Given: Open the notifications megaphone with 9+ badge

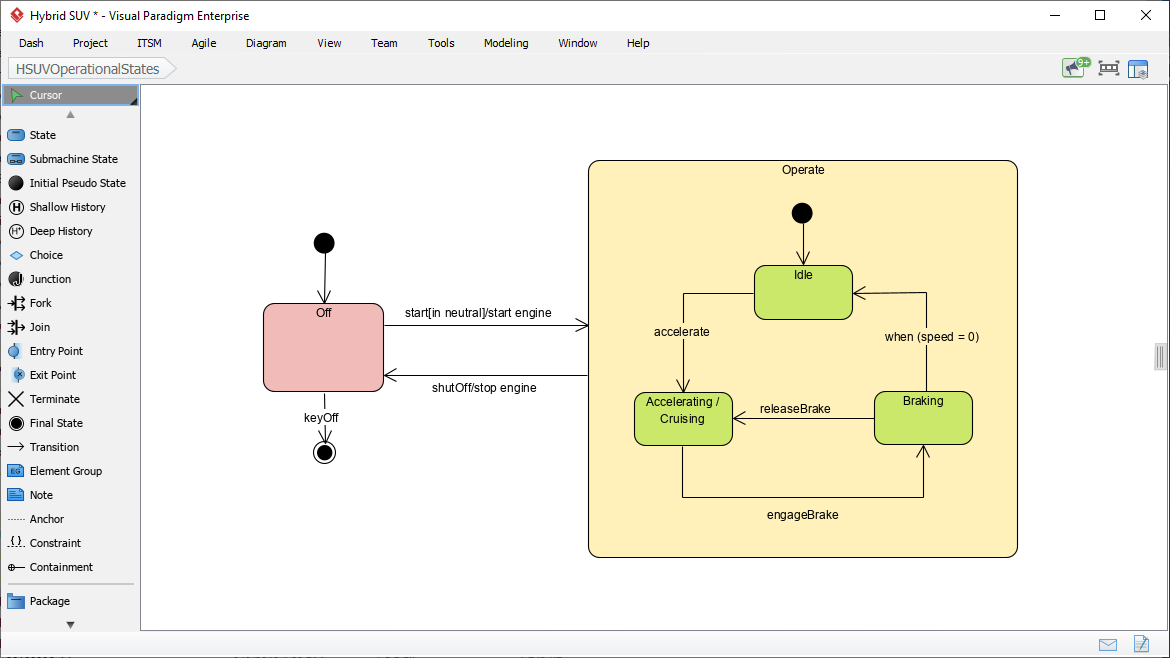Looking at the screenshot, I should pos(1074,67).
